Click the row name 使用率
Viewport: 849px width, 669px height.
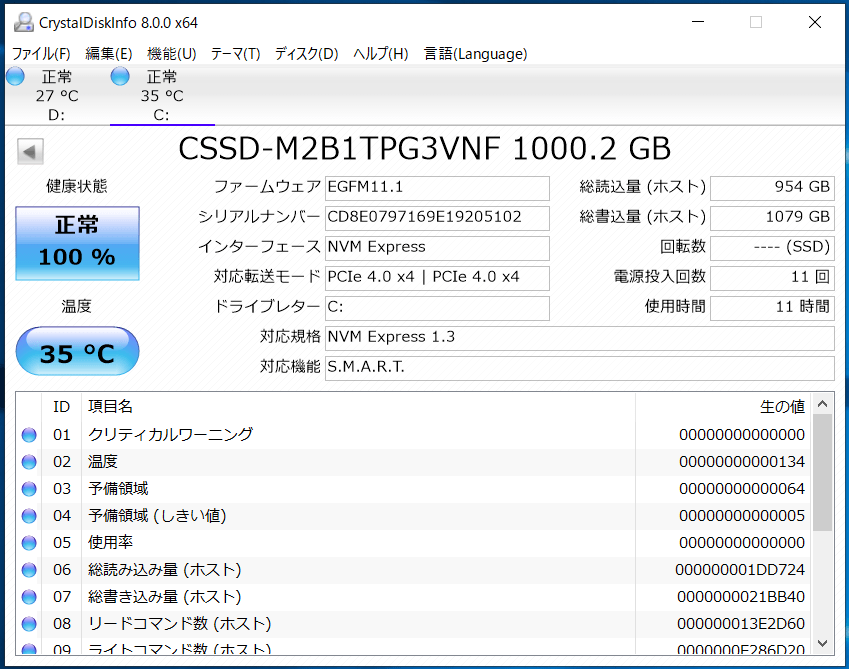tap(110, 543)
